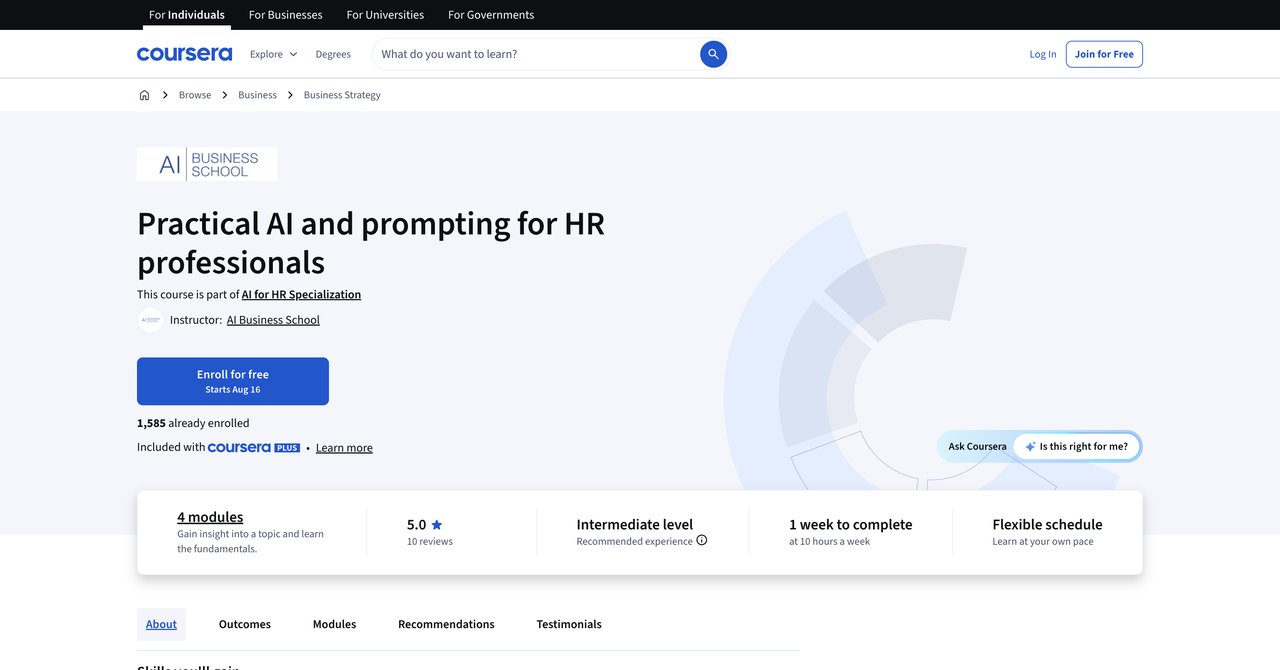Click the blue search magnifier button
This screenshot has height=670, width=1280.
(713, 54)
